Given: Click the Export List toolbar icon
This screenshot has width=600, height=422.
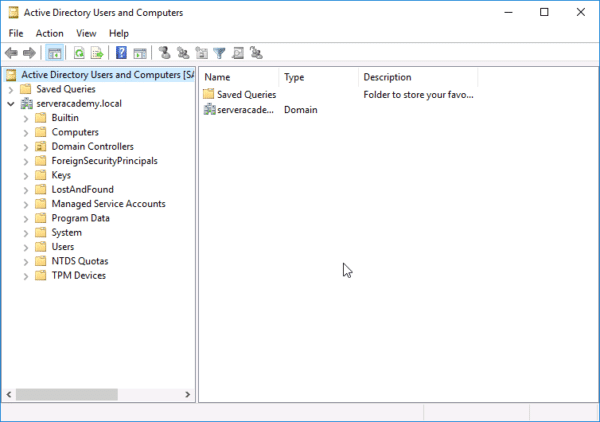Looking at the screenshot, I should coord(97,53).
